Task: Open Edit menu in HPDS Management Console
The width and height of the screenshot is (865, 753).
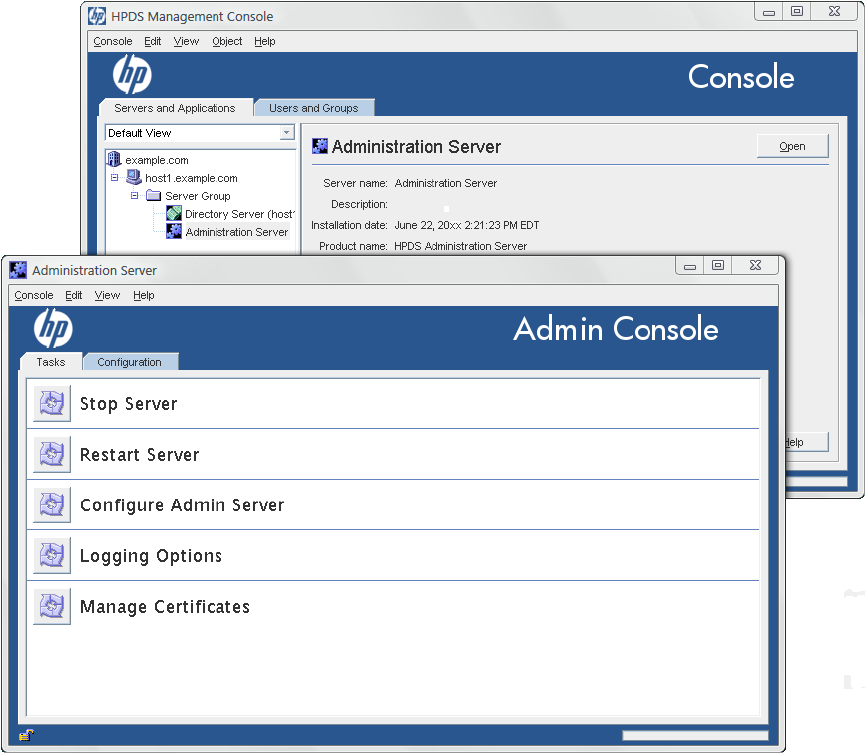Action: pyautogui.click(x=152, y=41)
